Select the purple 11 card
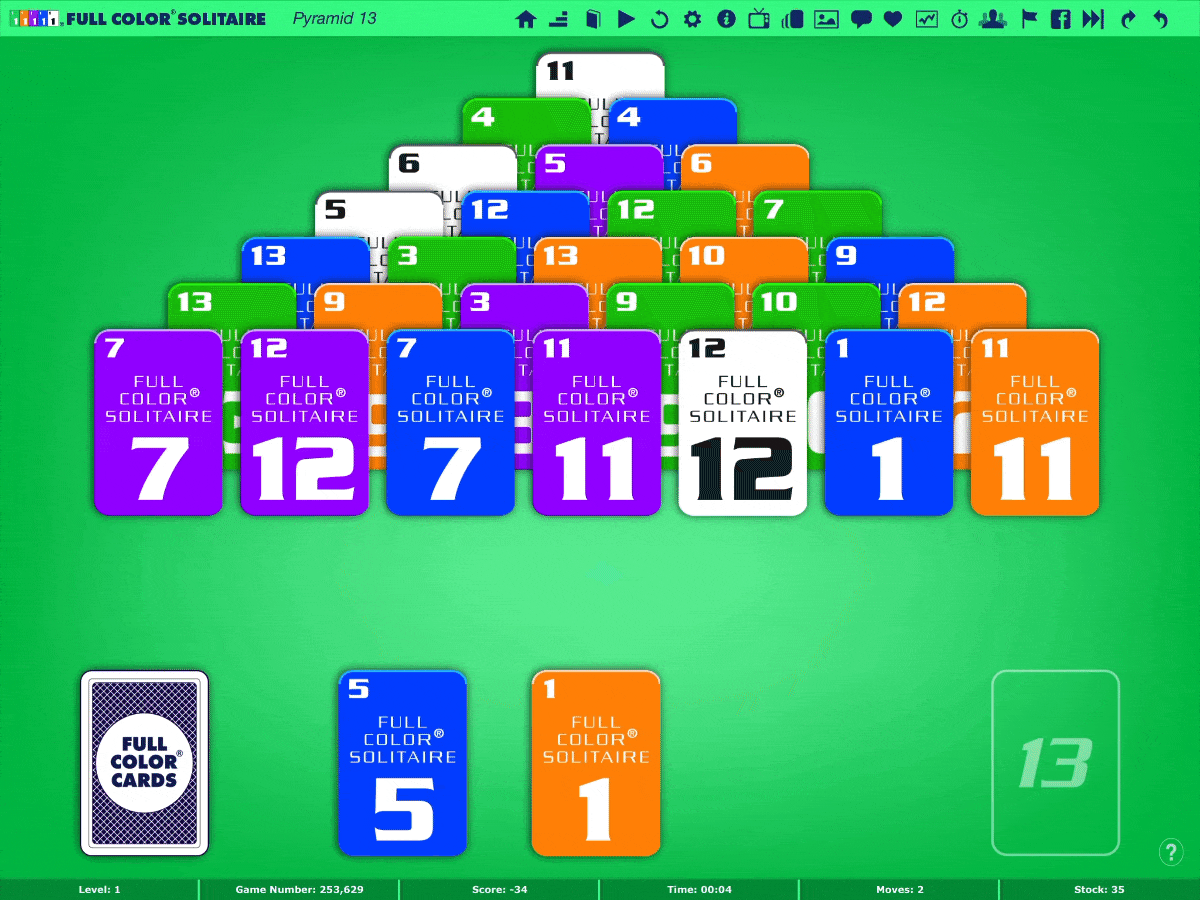1200x900 pixels. tap(597, 423)
